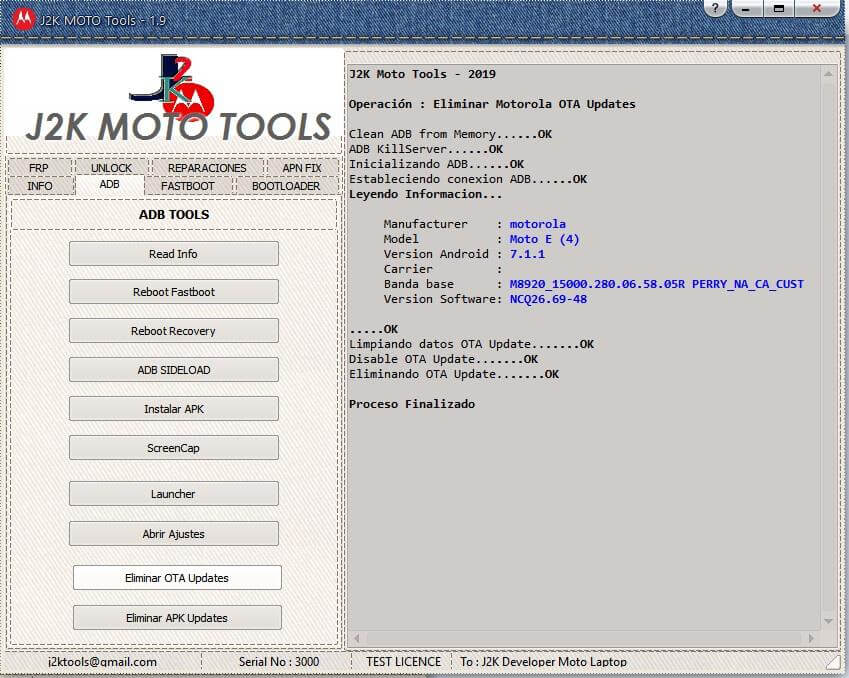Screen dimensions: 849x678
Task: Click the 'Disable OTA Update.......OK' line
Action: [x=443, y=359]
